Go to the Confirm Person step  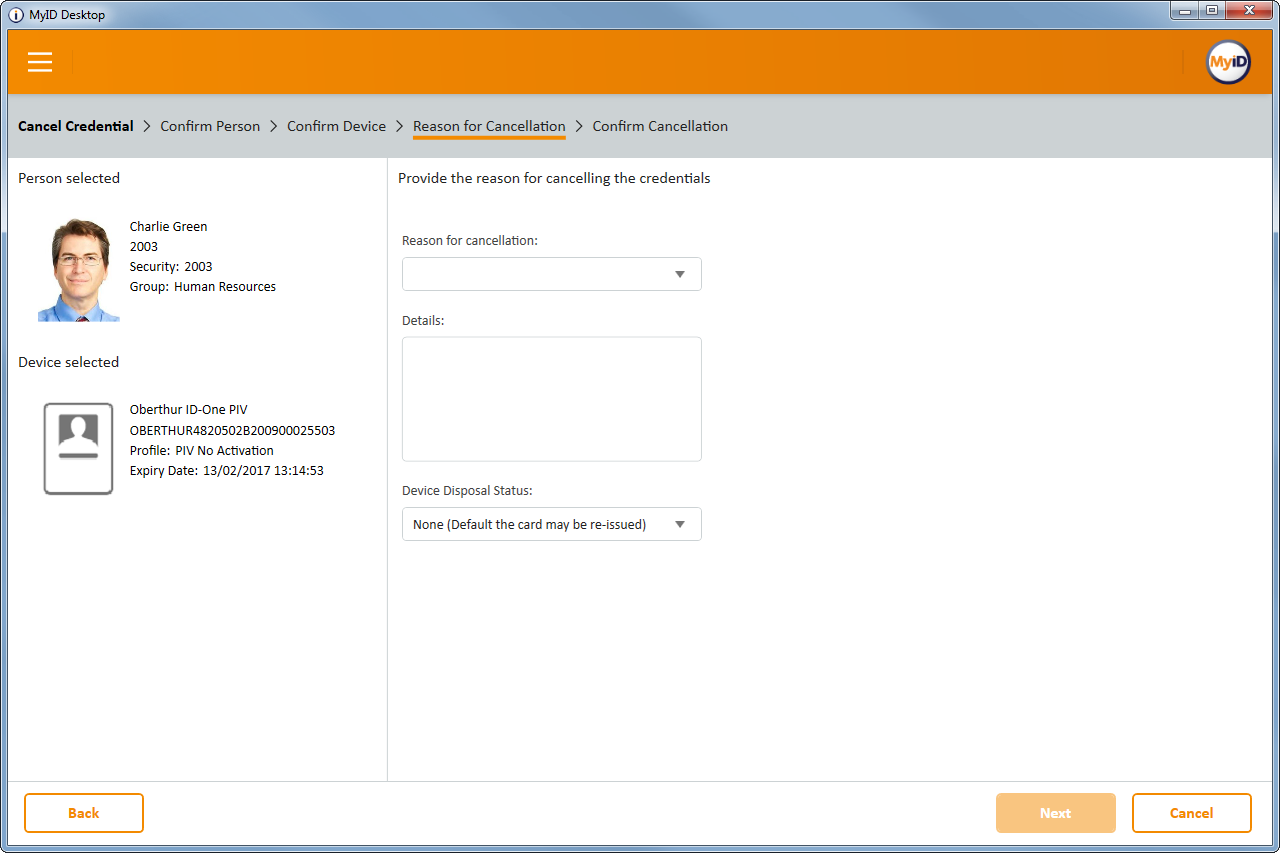pyautogui.click(x=210, y=126)
